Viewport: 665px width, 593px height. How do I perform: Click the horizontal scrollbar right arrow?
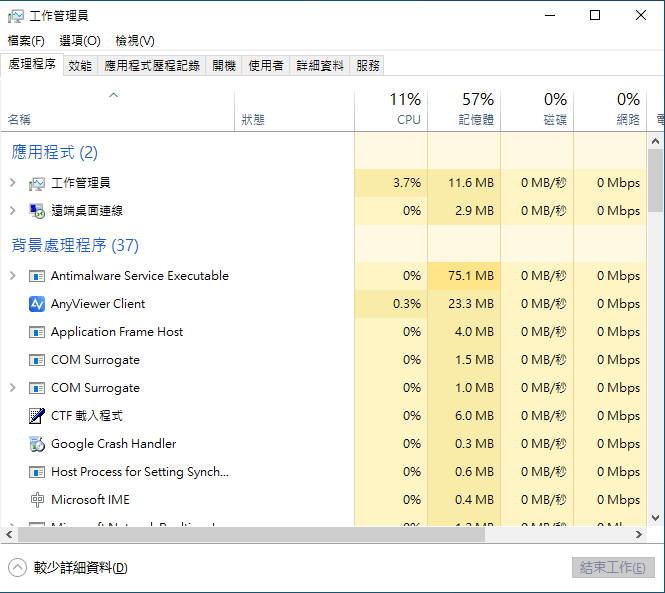tap(639, 534)
